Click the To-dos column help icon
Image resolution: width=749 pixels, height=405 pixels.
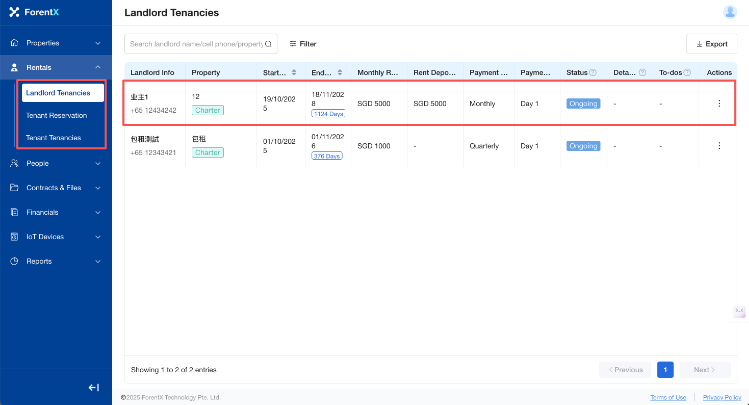(688, 73)
